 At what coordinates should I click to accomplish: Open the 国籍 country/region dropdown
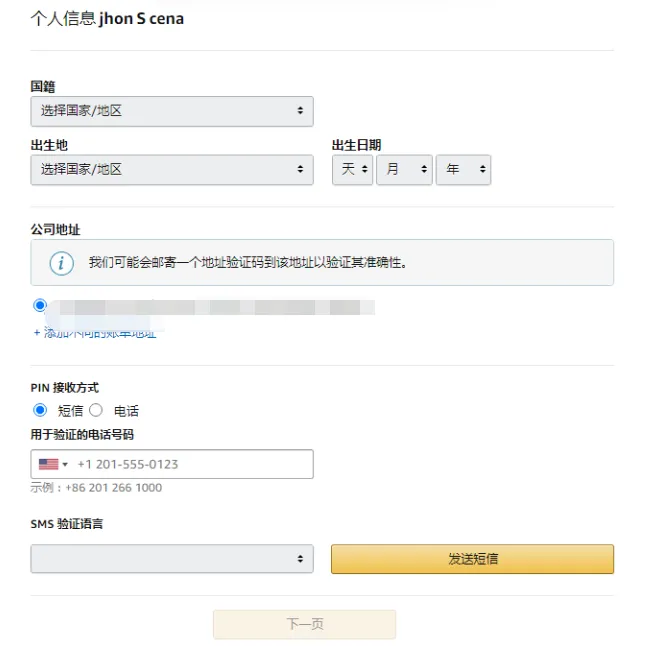[172, 111]
